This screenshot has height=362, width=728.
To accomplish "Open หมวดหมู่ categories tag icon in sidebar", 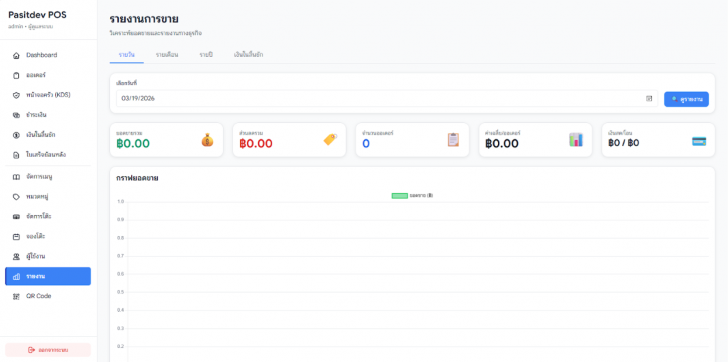I will coord(16,197).
